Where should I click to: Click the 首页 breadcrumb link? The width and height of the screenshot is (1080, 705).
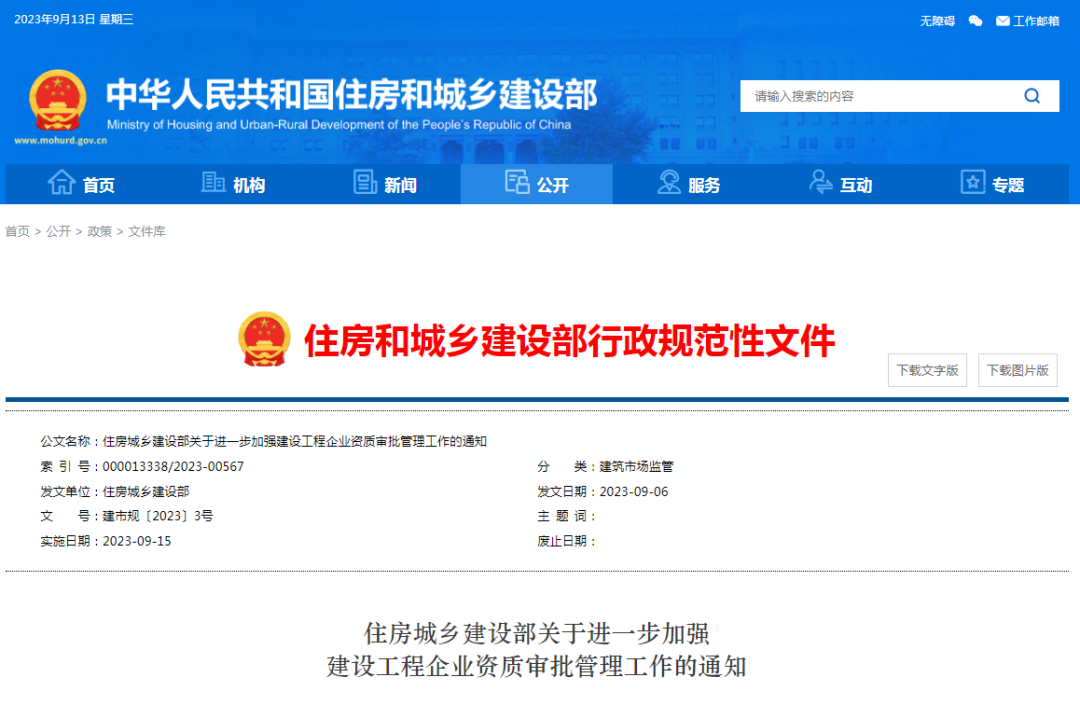(x=17, y=231)
